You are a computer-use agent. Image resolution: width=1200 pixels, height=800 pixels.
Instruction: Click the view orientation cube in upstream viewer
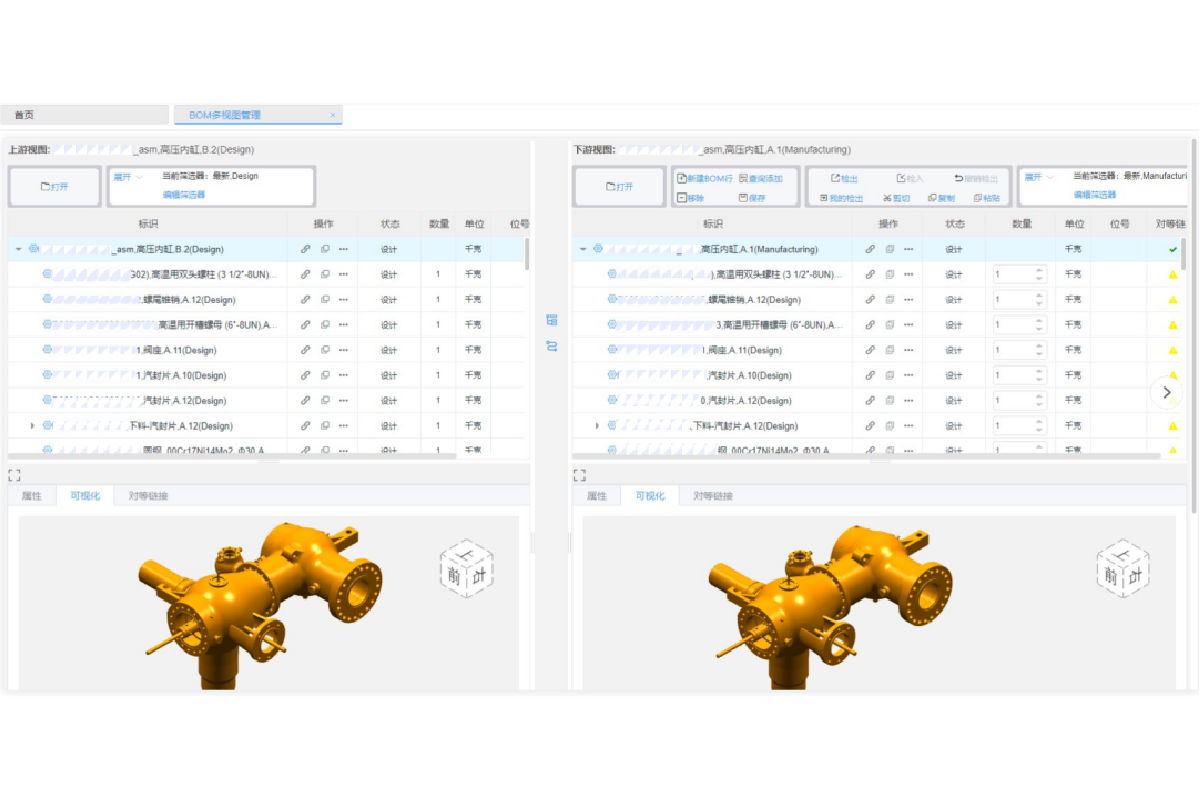(x=466, y=571)
